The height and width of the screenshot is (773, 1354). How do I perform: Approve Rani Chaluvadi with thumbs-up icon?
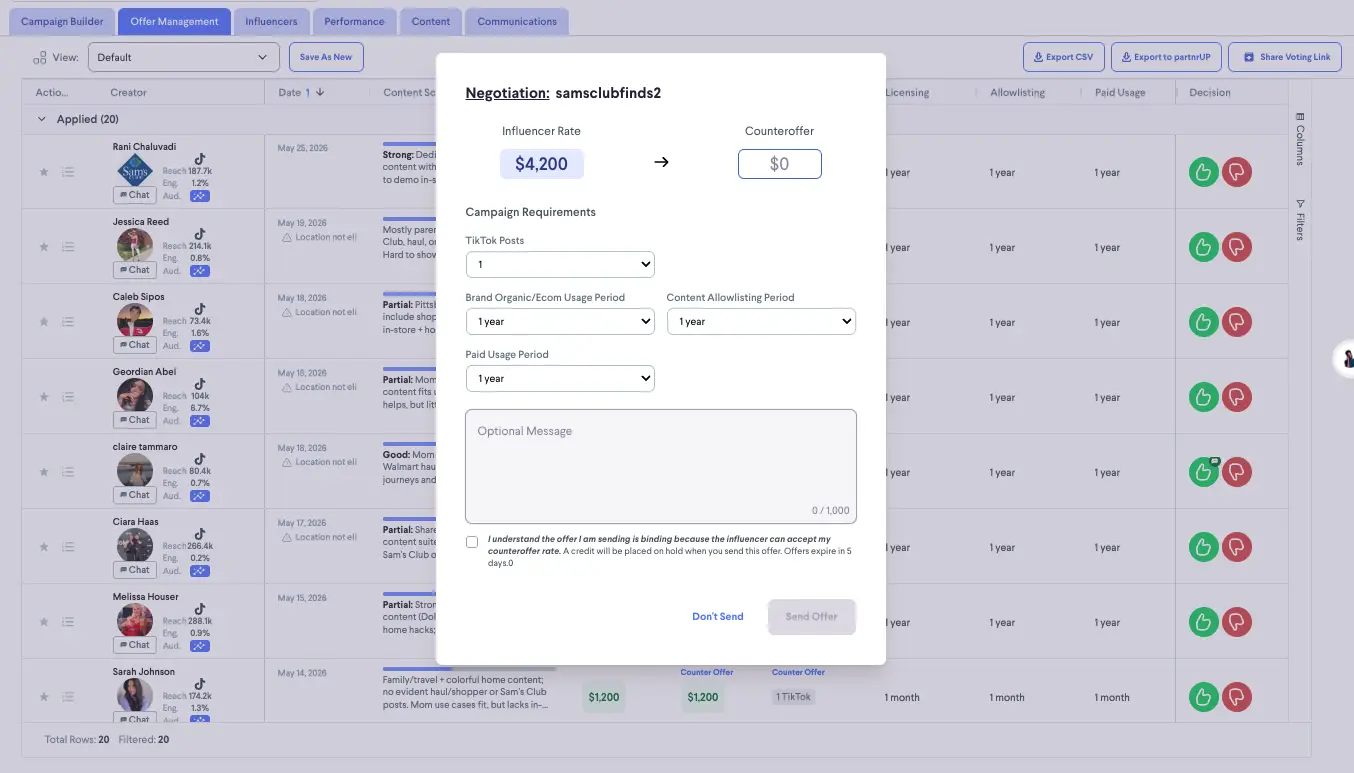coord(1203,172)
